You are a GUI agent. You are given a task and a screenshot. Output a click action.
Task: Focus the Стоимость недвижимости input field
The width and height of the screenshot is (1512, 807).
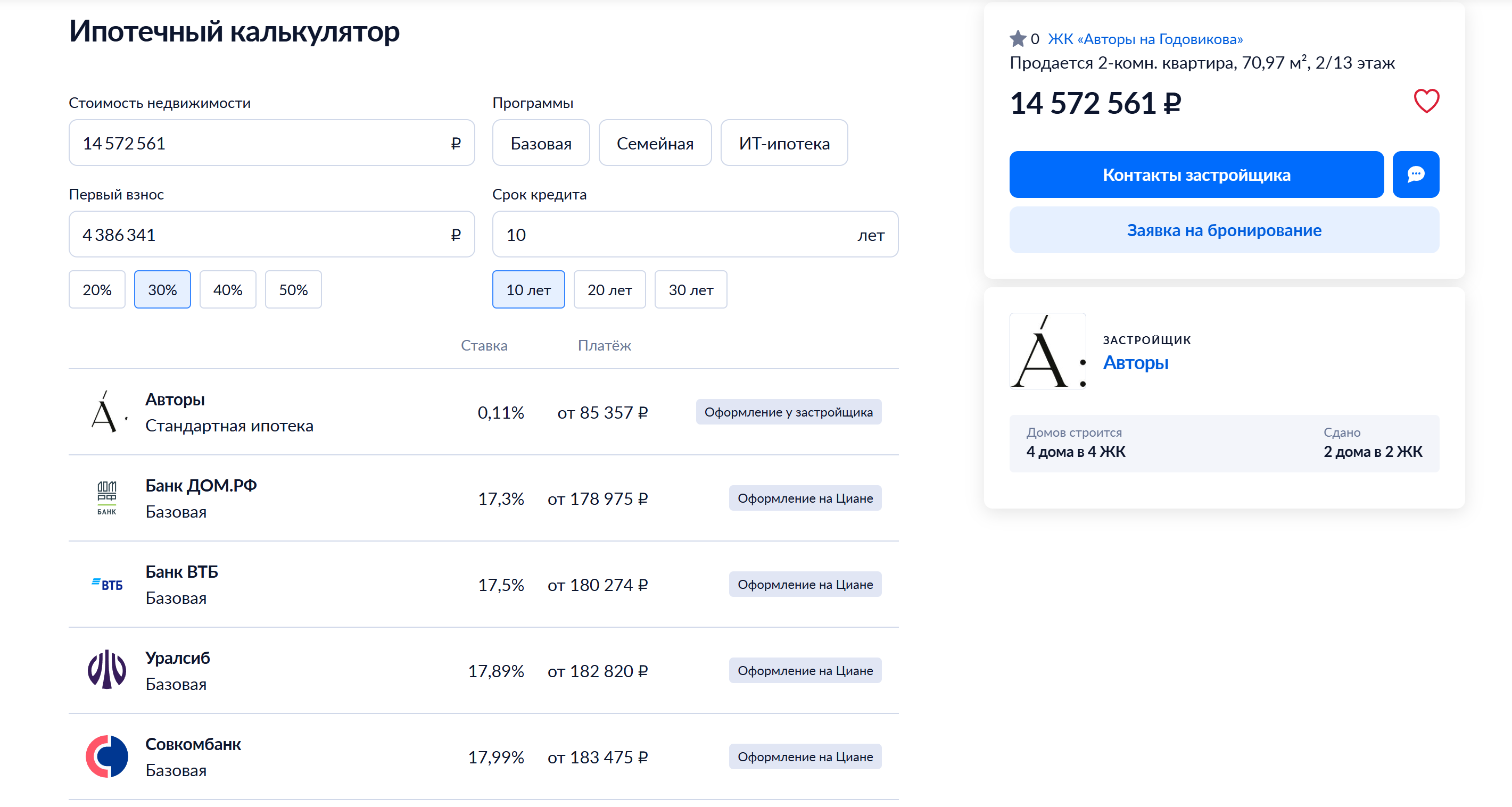(272, 143)
